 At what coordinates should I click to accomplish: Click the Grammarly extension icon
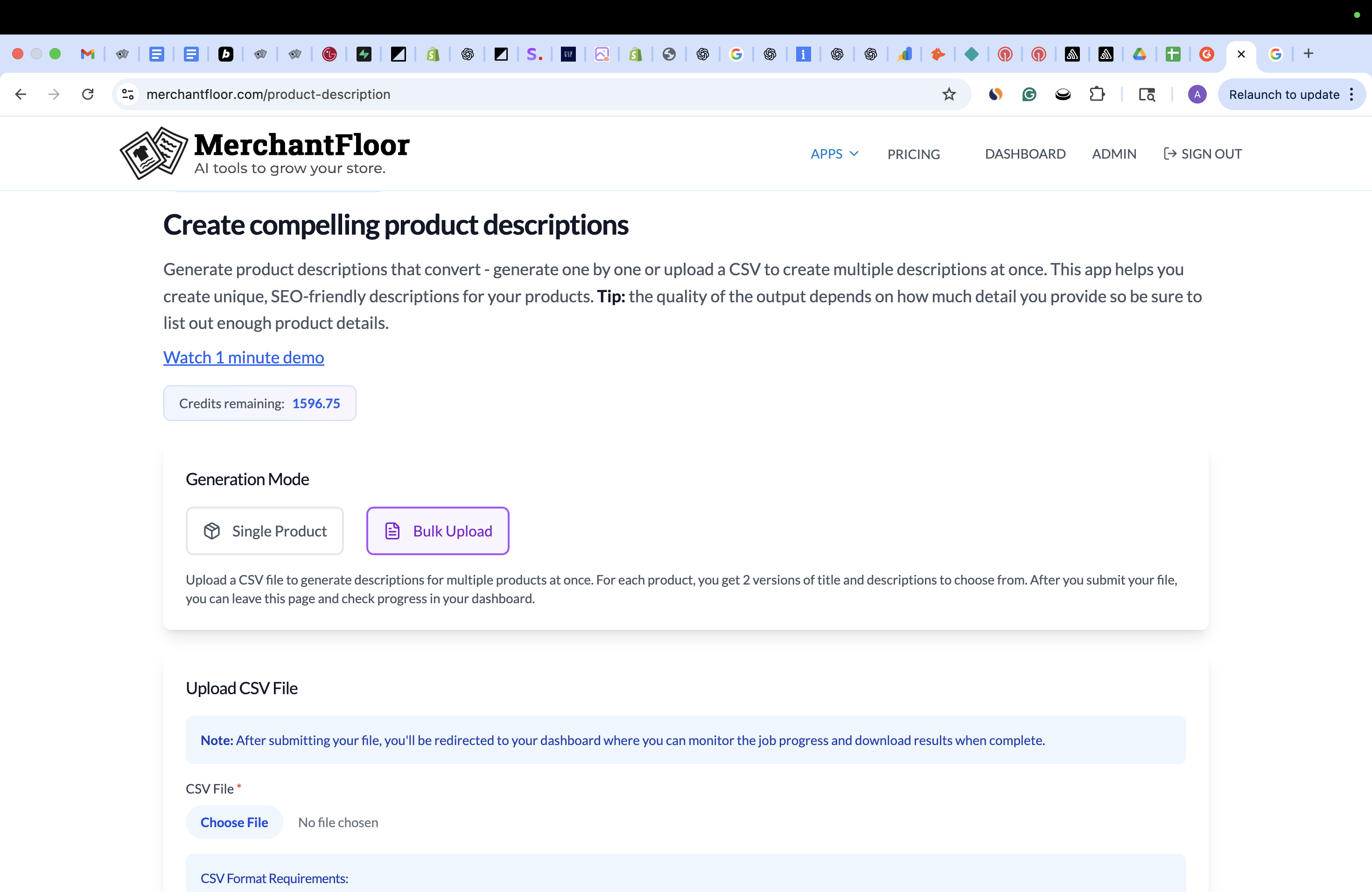pos(1029,95)
